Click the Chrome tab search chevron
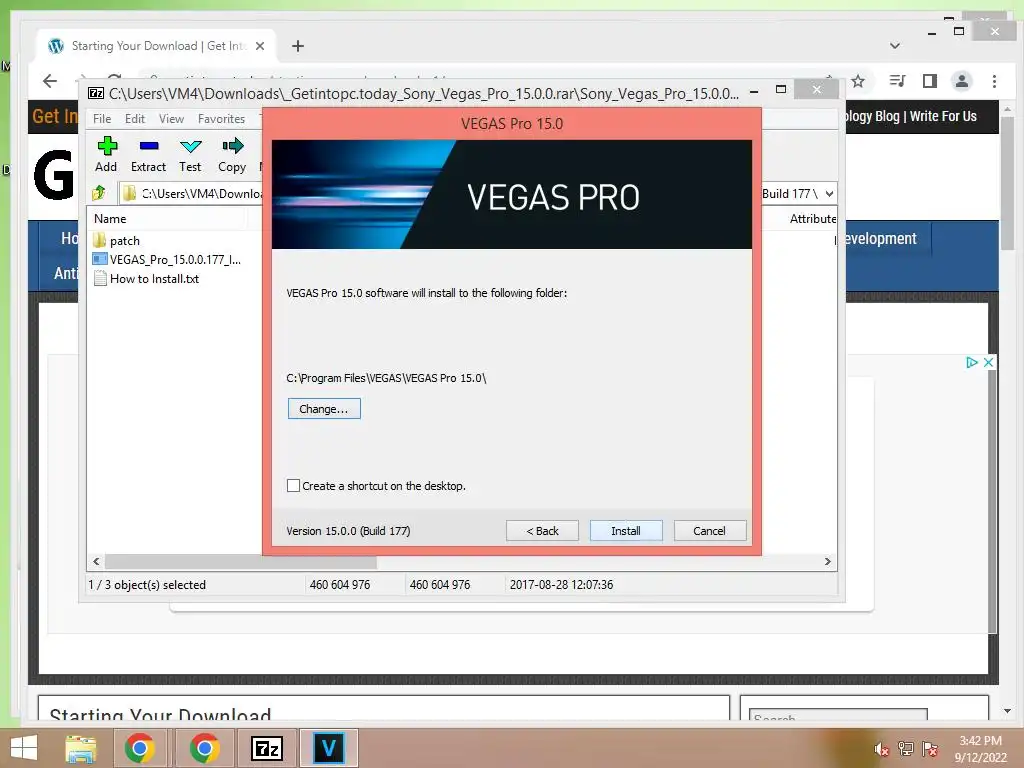 pos(895,46)
